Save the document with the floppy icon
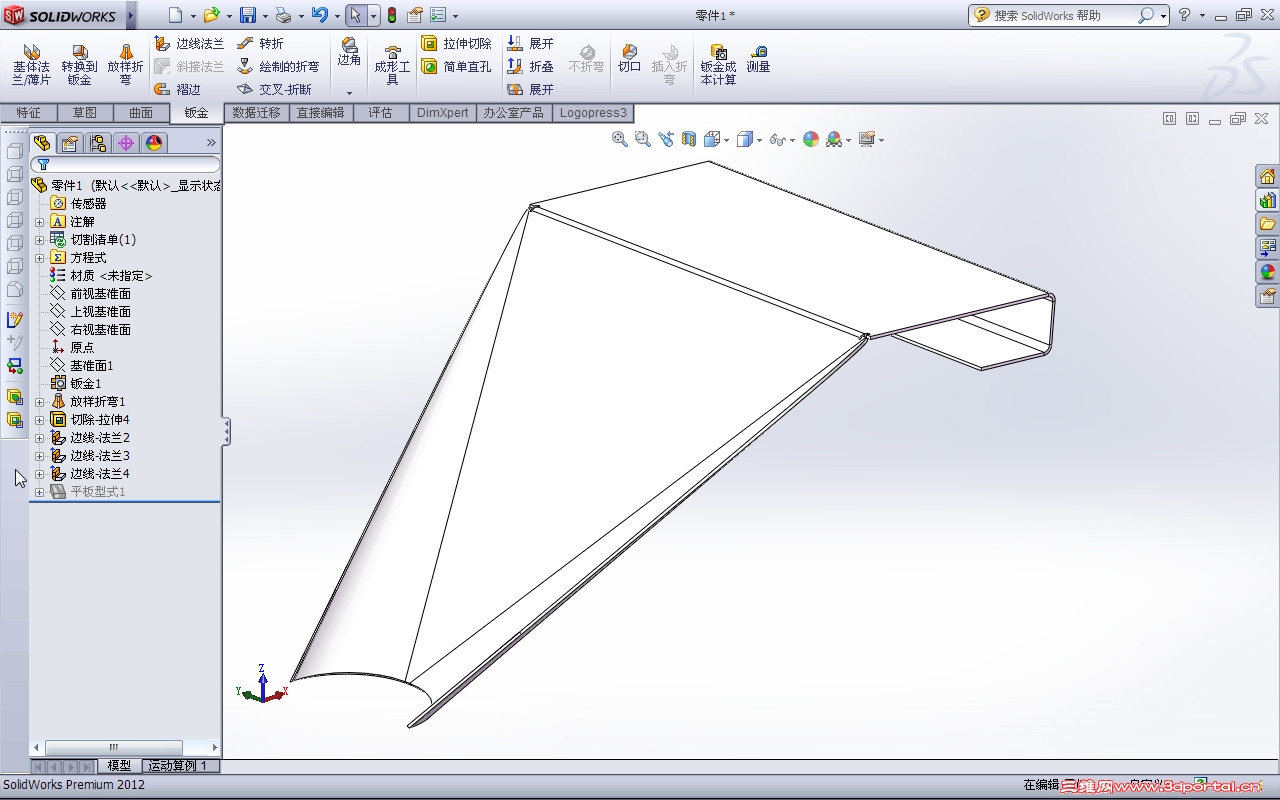 pyautogui.click(x=247, y=15)
